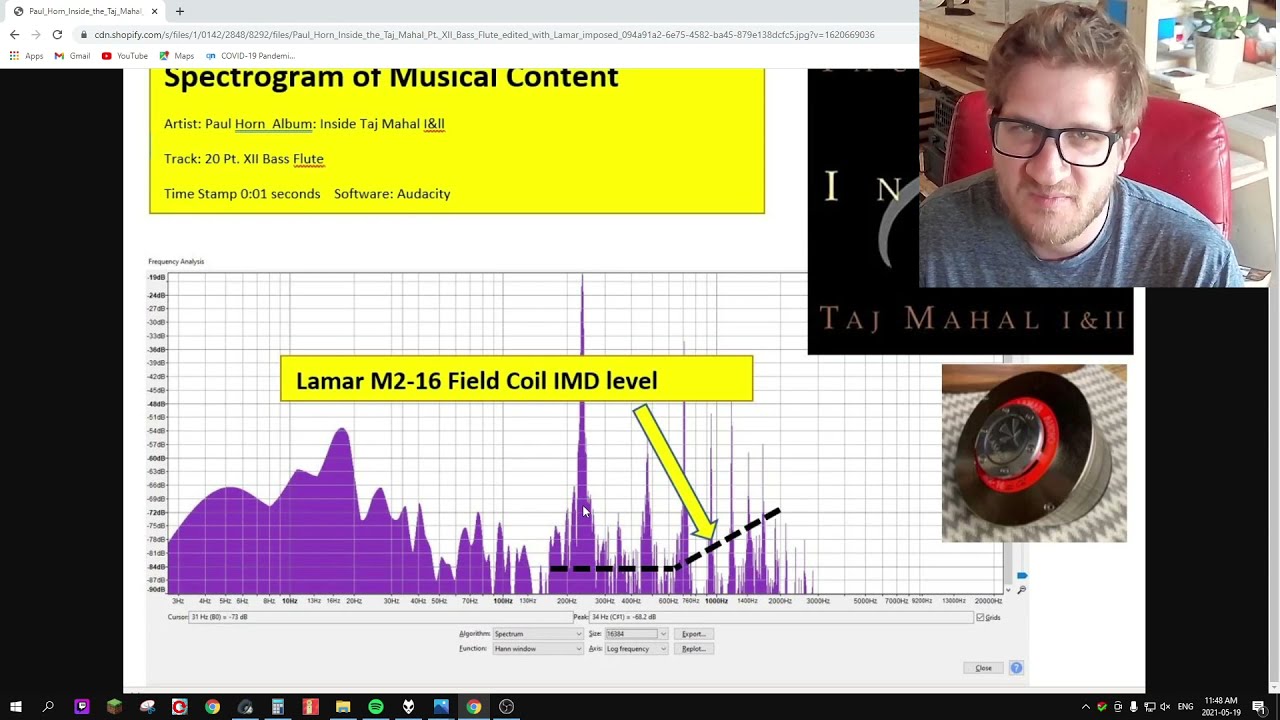
Task: Click the Replot... button
Action: 693,649
